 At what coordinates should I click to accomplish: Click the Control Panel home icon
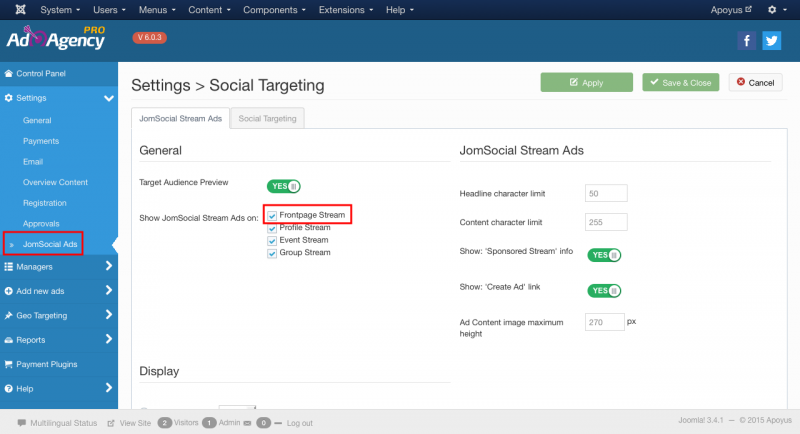(x=9, y=73)
